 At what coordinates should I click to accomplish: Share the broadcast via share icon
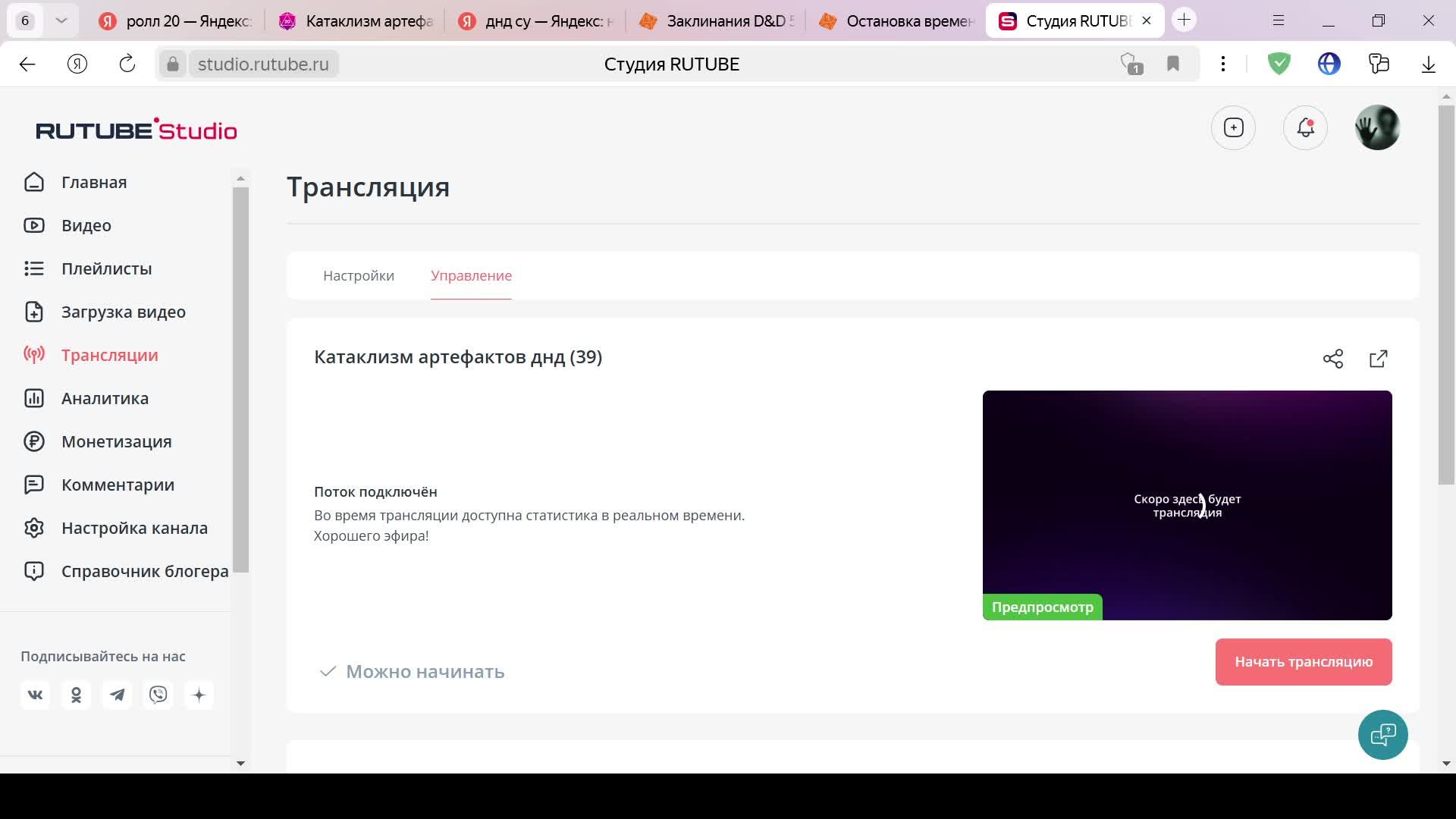[1333, 359]
